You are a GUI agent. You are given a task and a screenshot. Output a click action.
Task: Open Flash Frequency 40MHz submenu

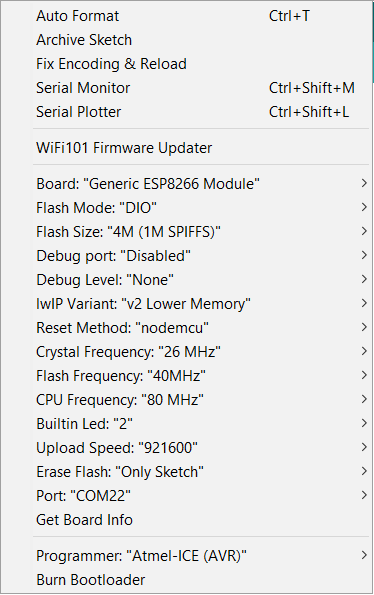(x=201, y=376)
